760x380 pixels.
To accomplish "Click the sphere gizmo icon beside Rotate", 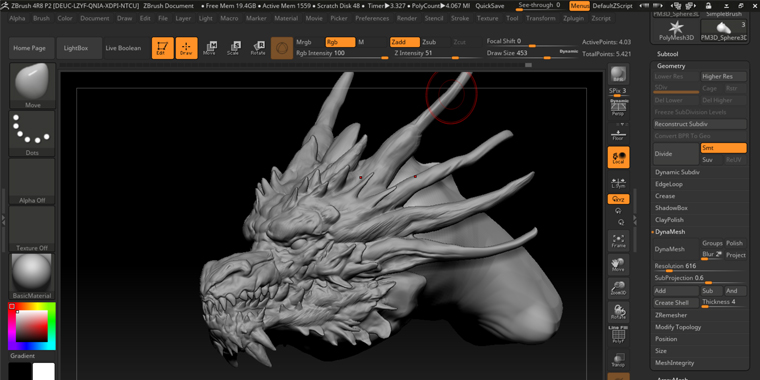I will coord(282,48).
